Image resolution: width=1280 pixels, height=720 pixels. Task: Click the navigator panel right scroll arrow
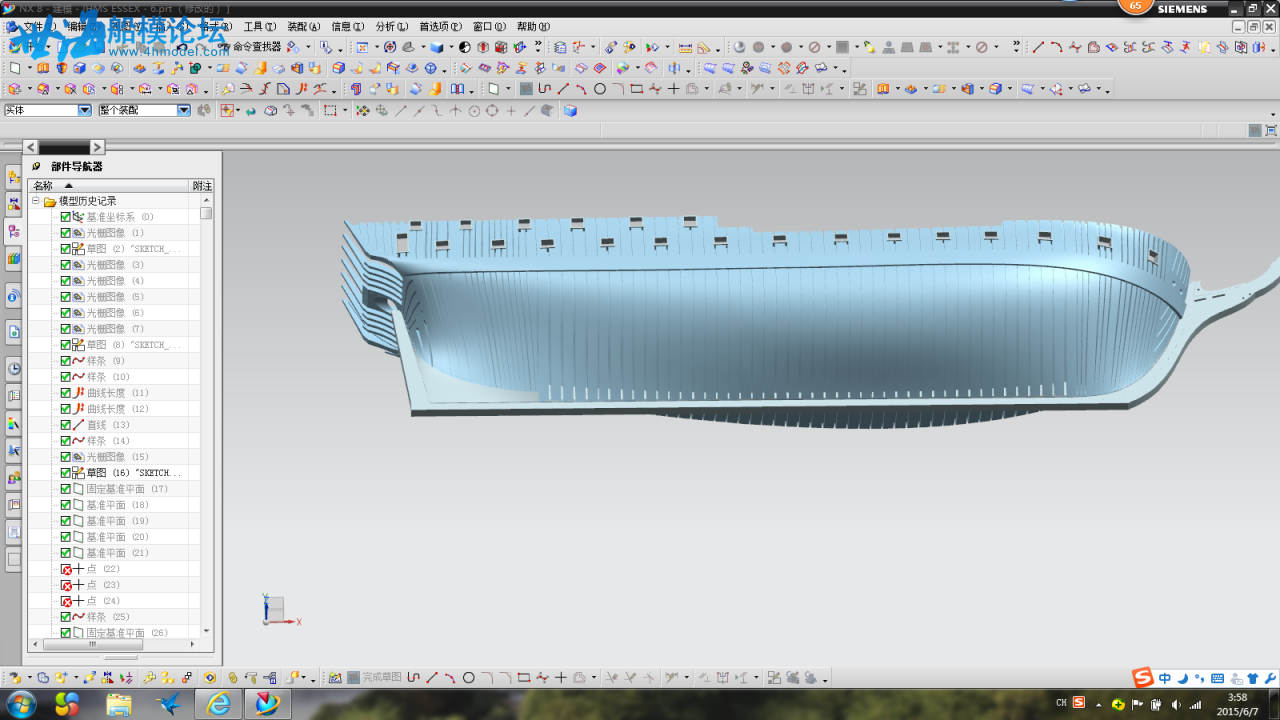97,147
